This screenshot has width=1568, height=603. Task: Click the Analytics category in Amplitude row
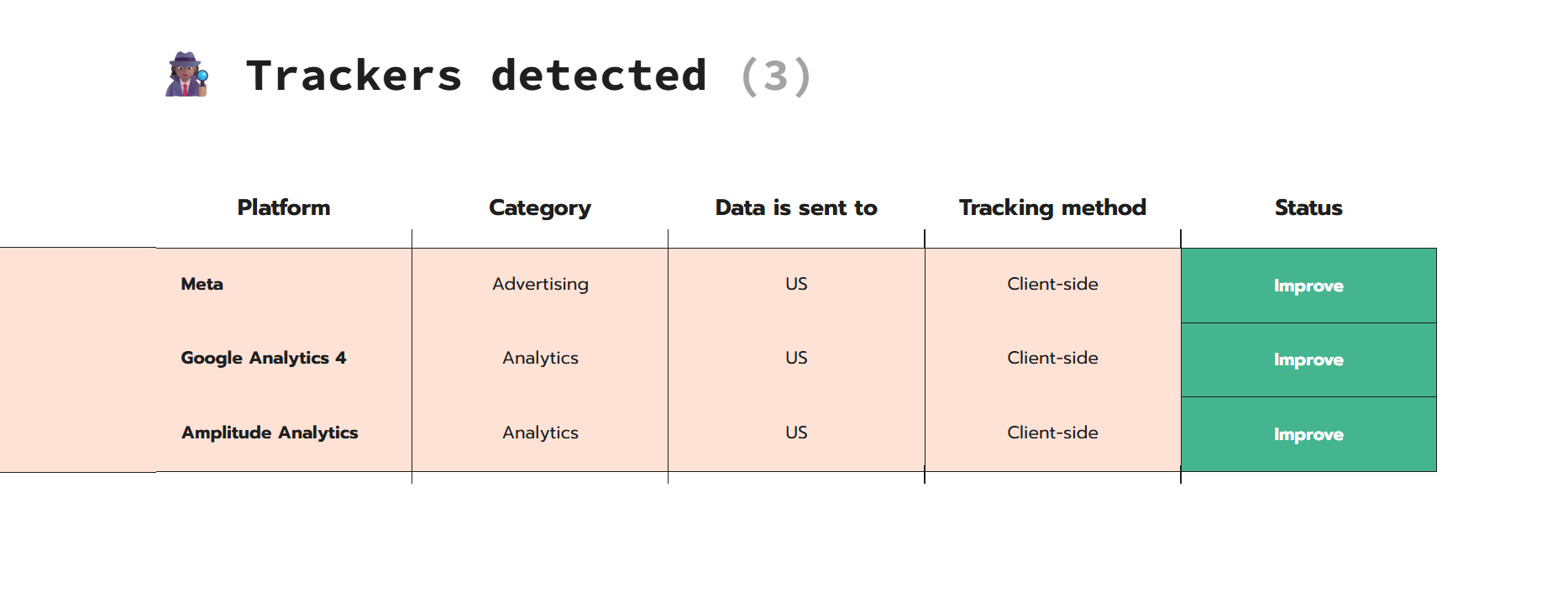coord(540,433)
